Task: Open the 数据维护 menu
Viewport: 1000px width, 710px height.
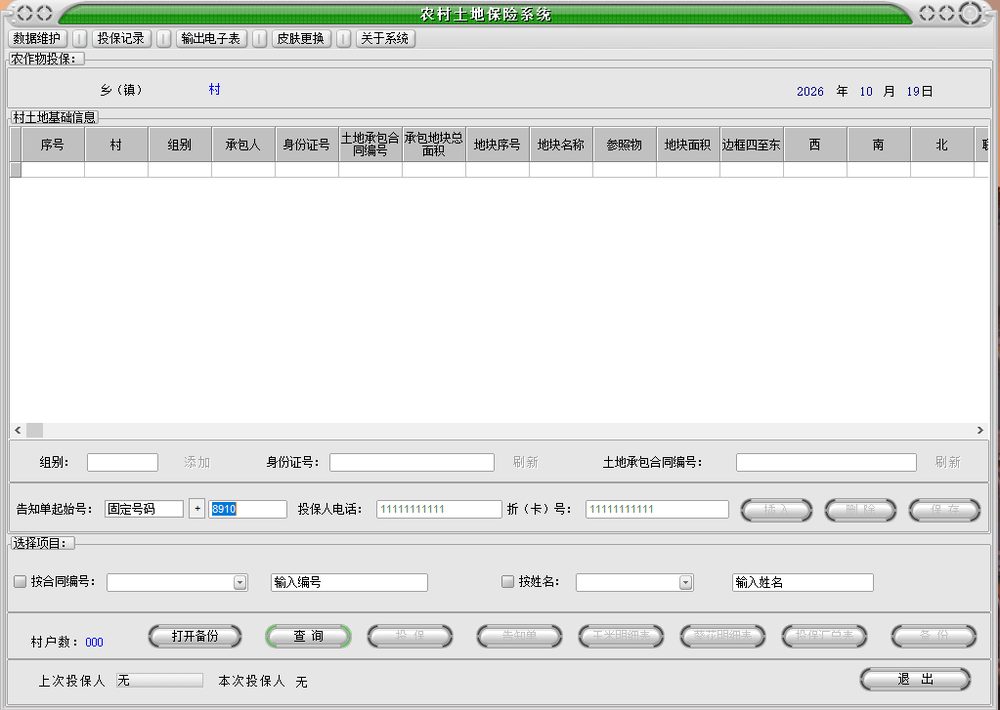Action: (37, 39)
